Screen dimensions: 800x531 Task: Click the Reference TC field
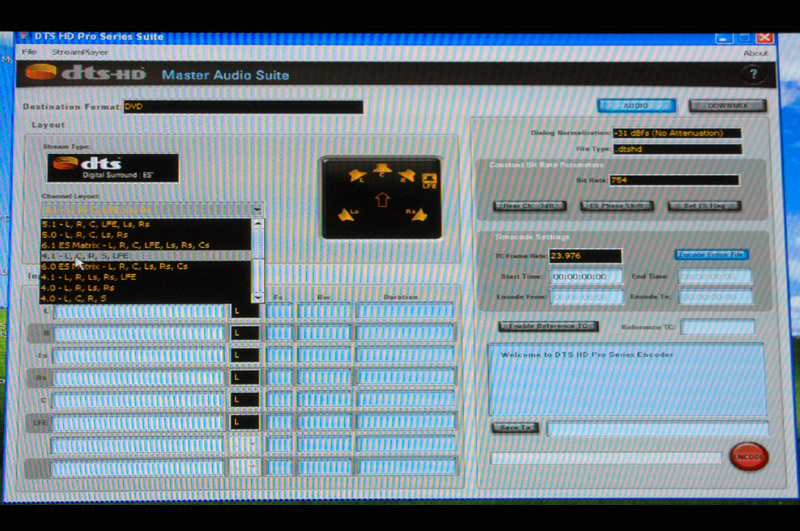717,327
